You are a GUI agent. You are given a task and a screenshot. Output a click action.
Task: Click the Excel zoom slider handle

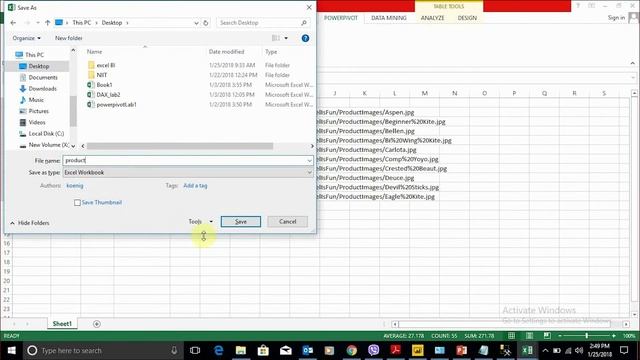(x=587, y=336)
